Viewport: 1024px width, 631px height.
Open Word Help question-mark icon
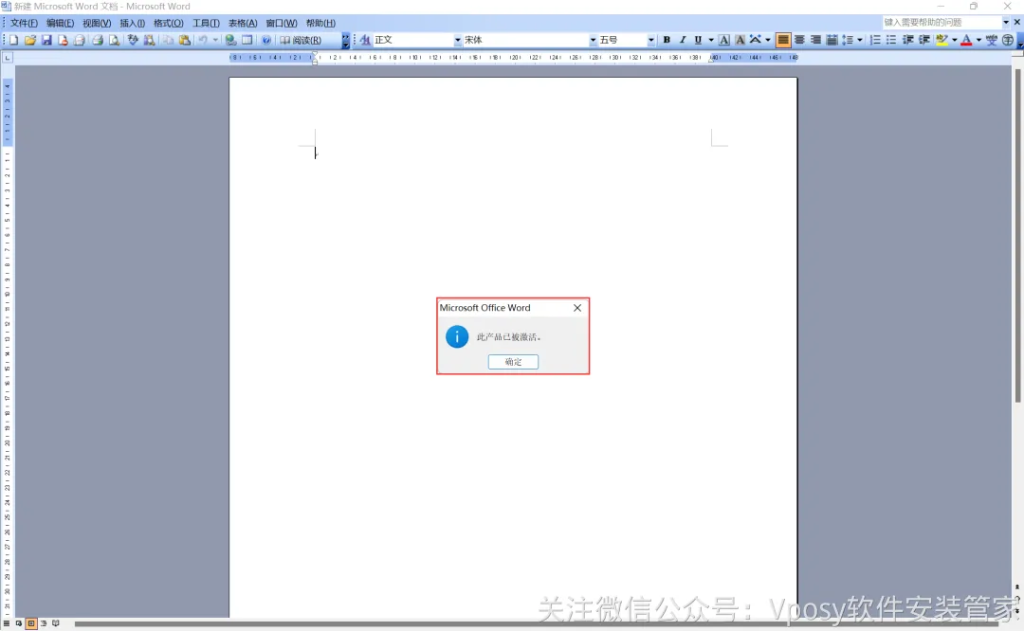266,40
